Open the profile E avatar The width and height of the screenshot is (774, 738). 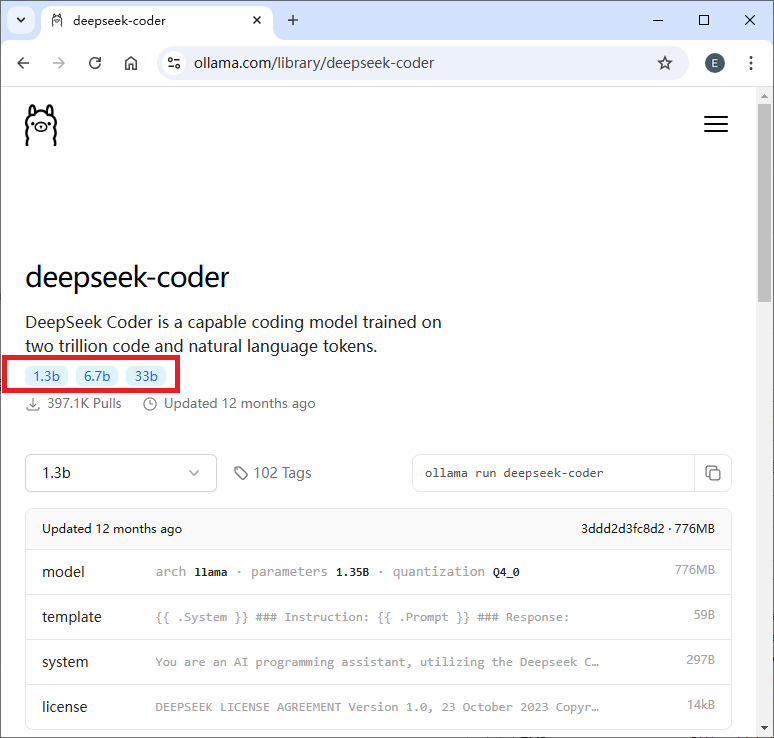pyautogui.click(x=714, y=63)
